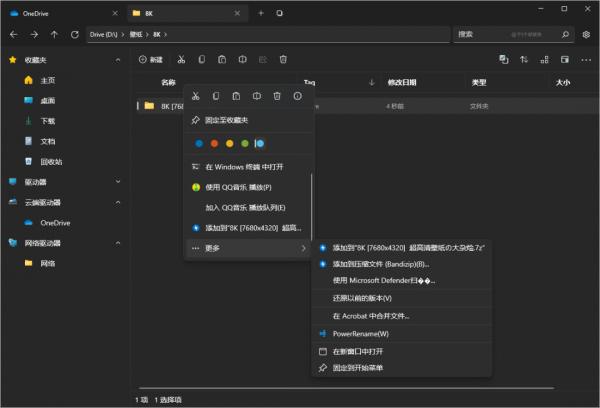Click the toolbar delete trash icon

tap(283, 59)
